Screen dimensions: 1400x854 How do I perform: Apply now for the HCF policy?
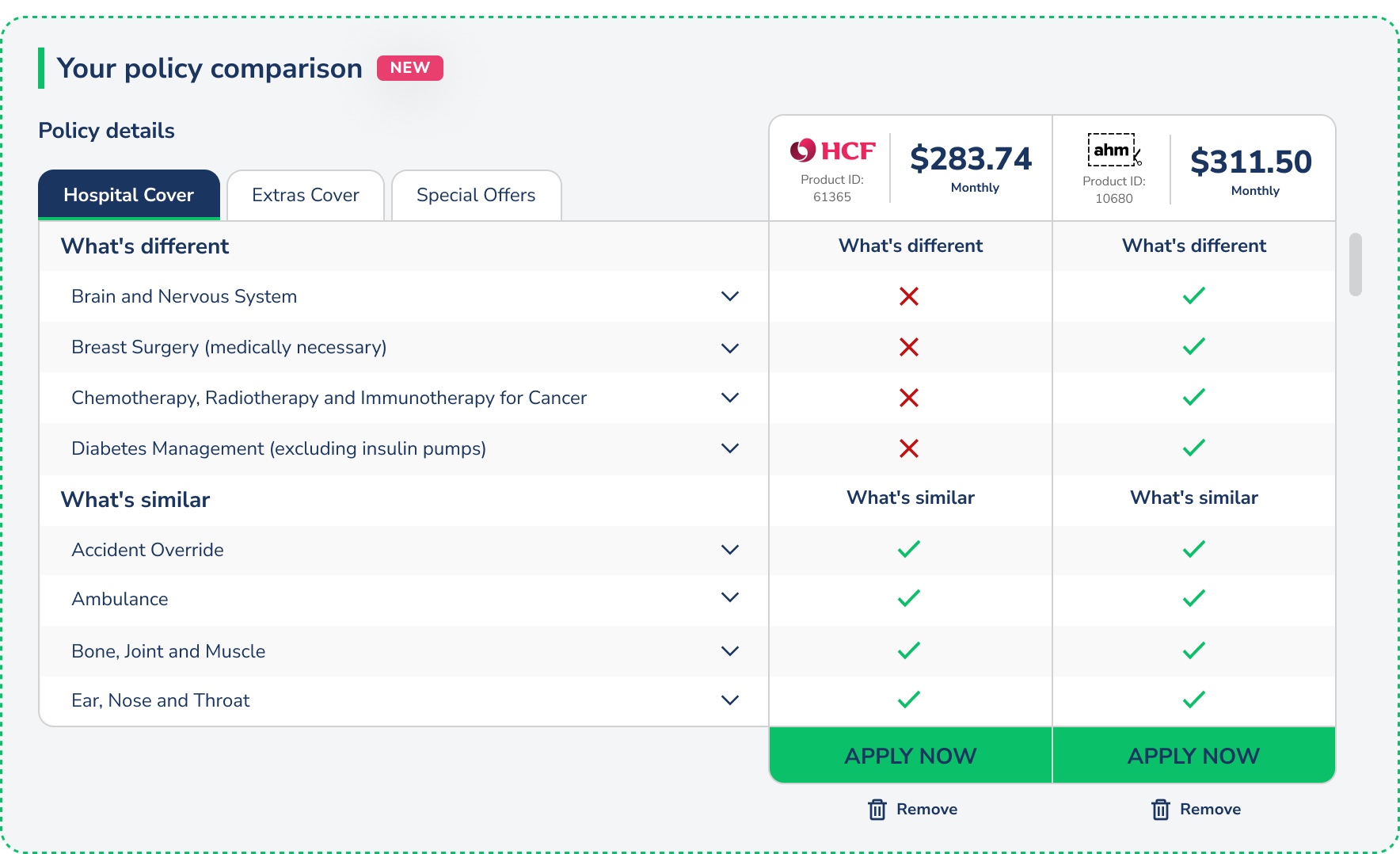coord(911,756)
